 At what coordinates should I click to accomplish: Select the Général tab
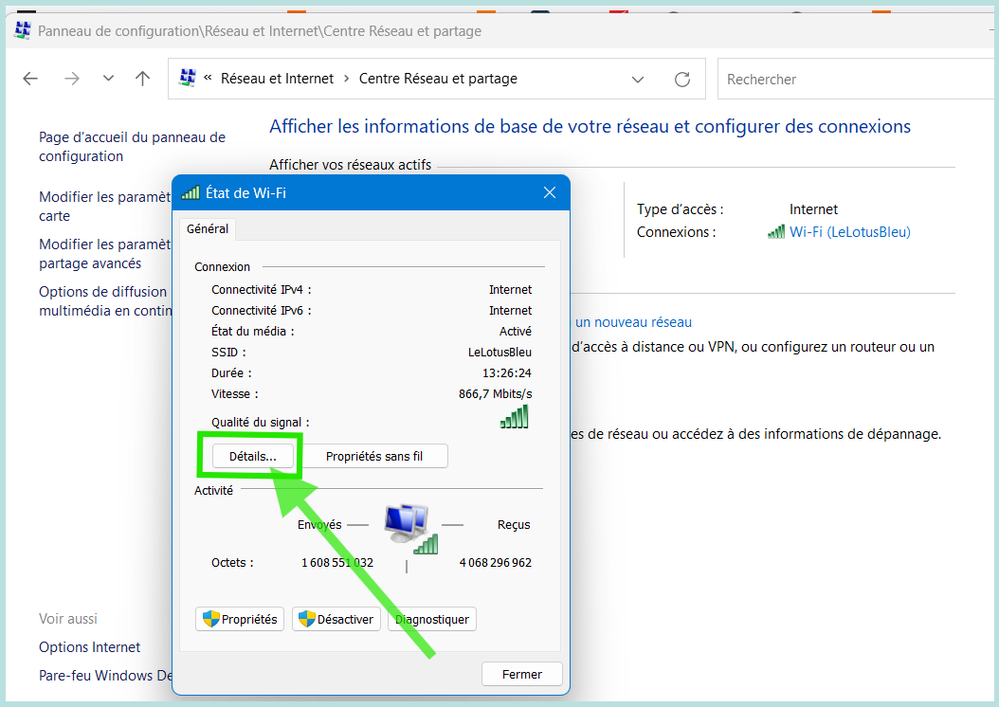click(x=208, y=229)
